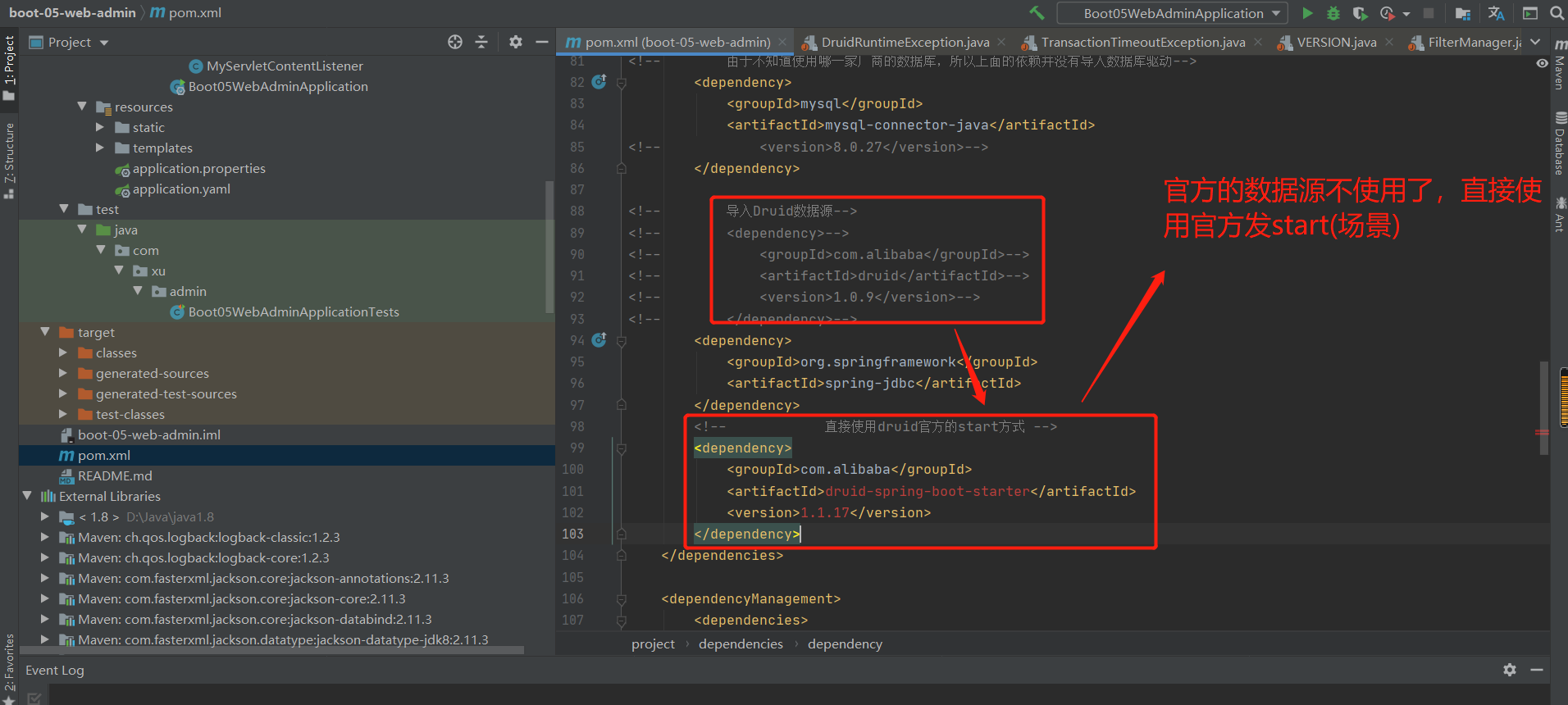Click the Project tree vertical scrollbar

550,246
